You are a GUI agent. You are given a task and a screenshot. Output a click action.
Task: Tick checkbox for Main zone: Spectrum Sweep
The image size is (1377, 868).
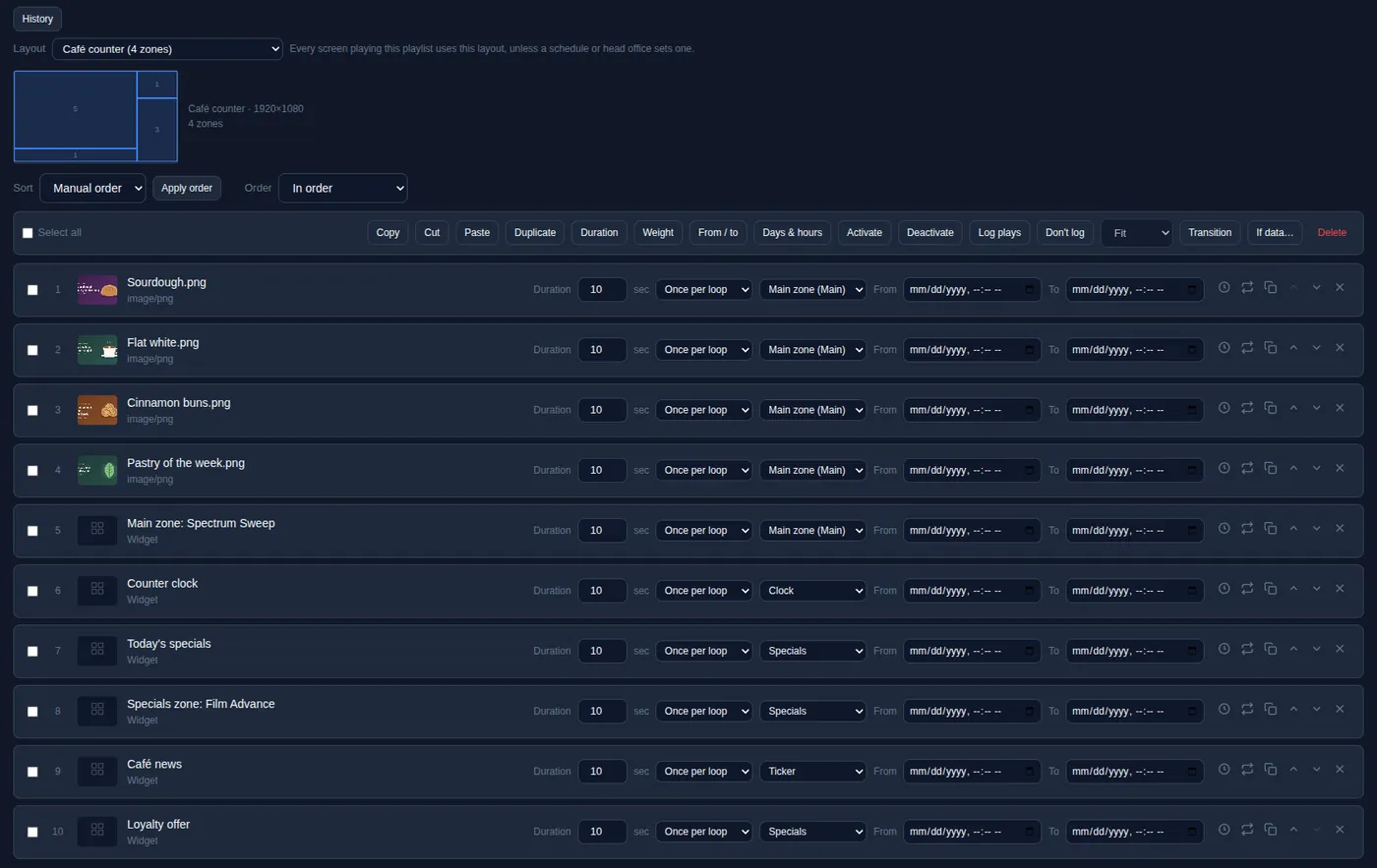point(32,531)
